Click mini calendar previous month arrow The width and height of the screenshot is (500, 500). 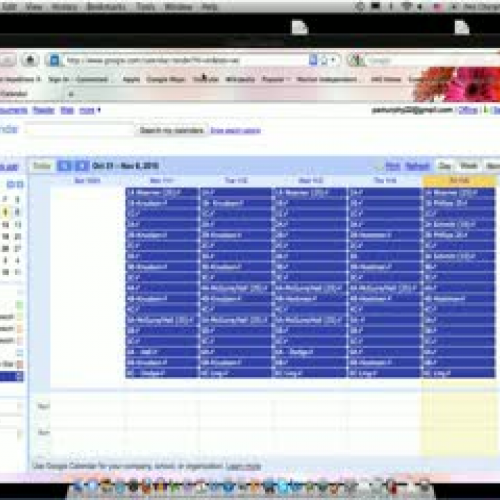(x=10, y=184)
